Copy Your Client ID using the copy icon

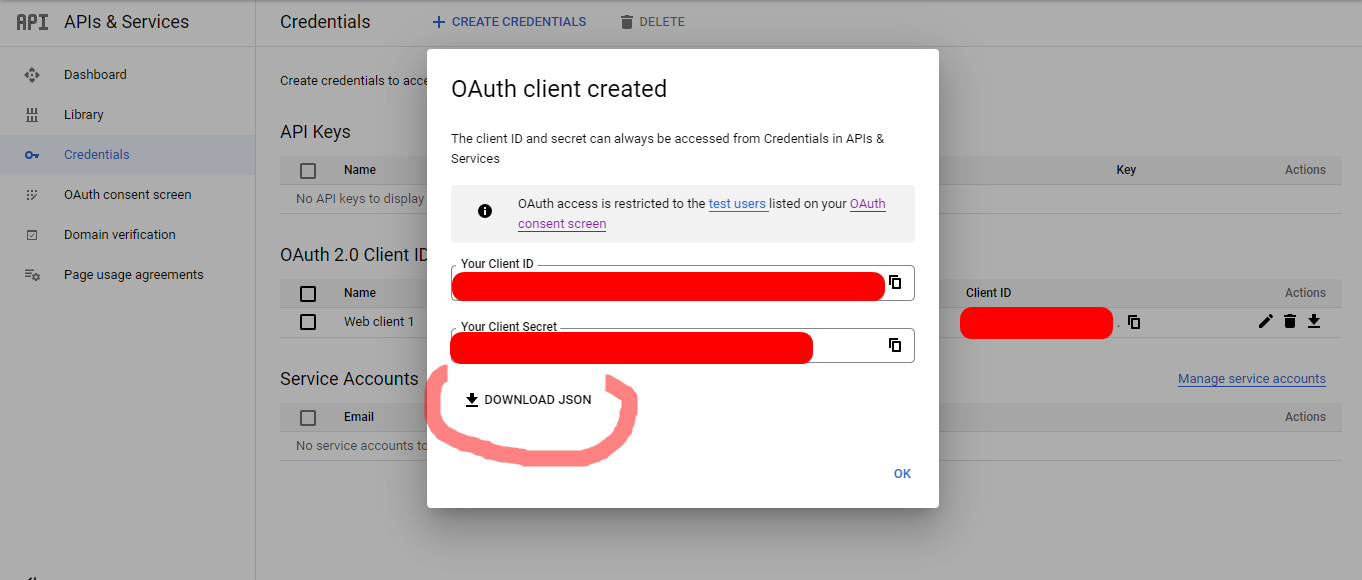click(893, 283)
